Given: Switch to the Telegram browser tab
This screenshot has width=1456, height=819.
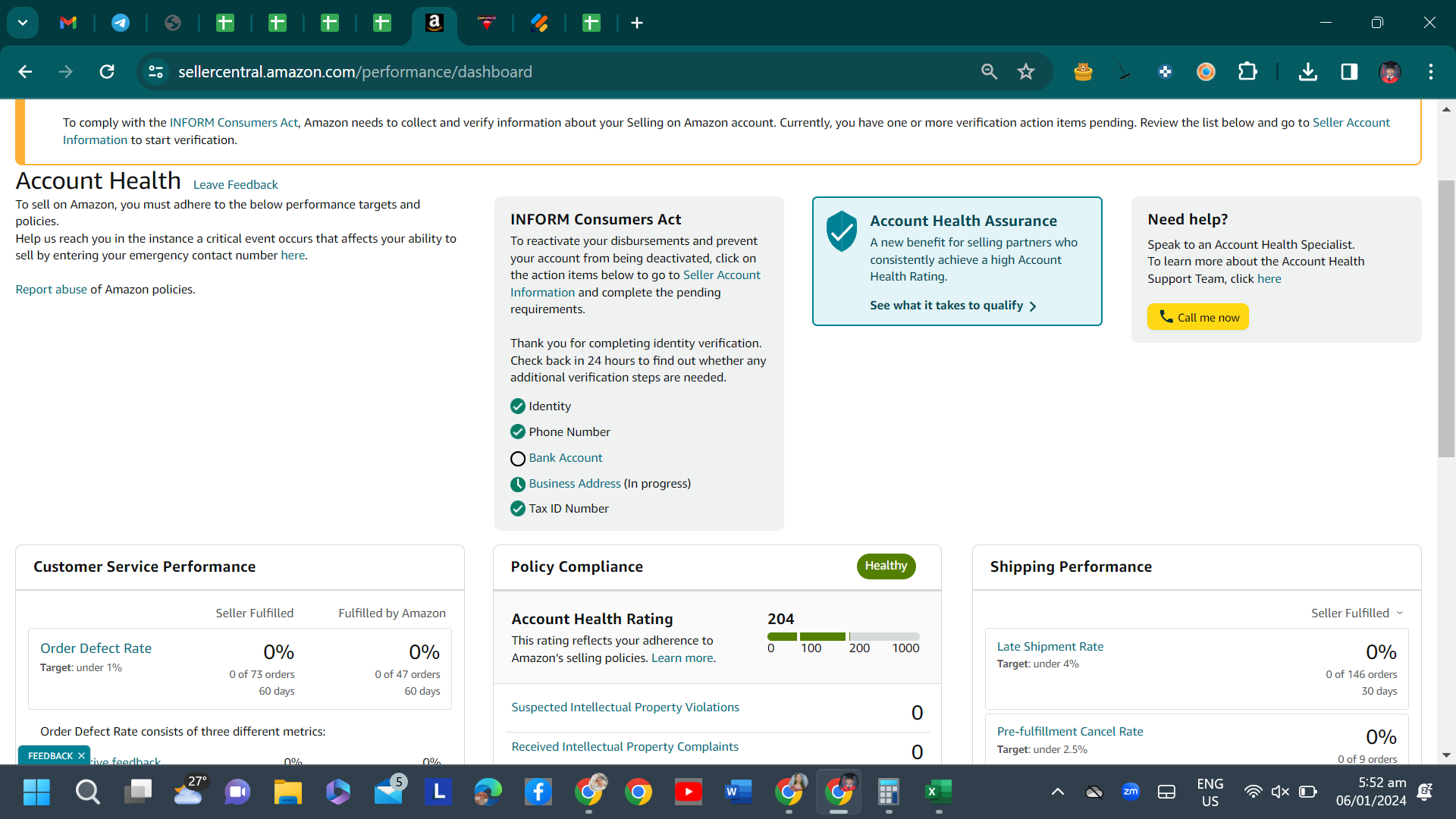Looking at the screenshot, I should click(x=121, y=23).
